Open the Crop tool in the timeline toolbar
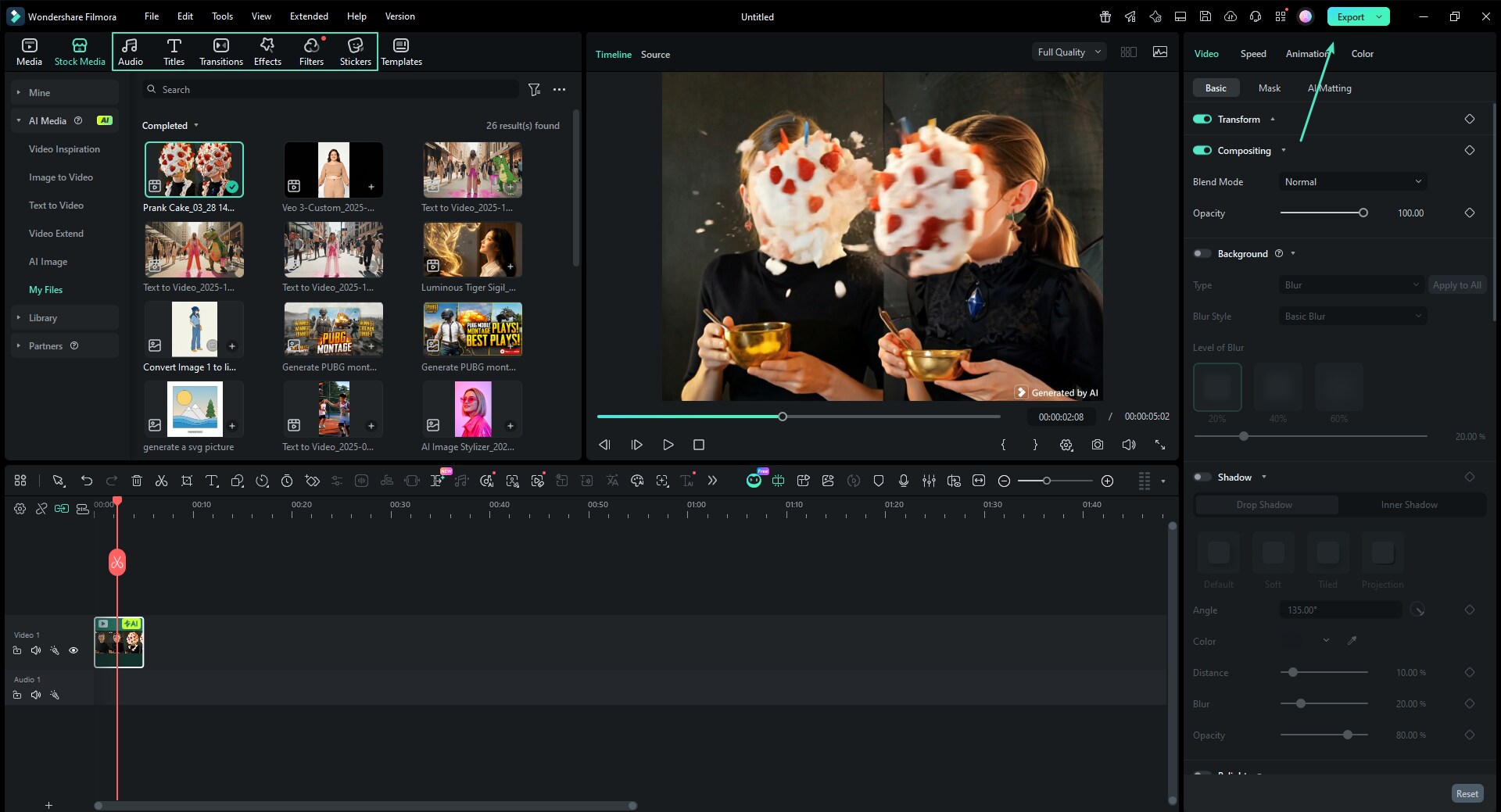Screen dimensions: 1501x812 pos(187,481)
